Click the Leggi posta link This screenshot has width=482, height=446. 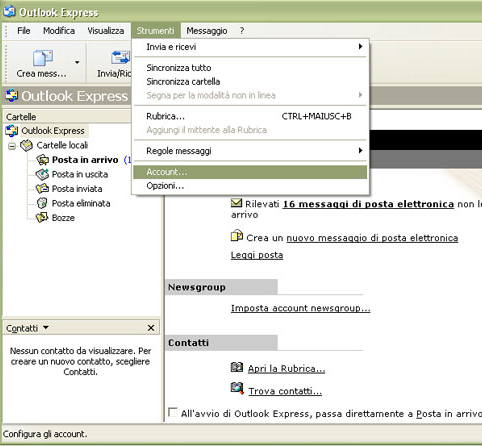(x=257, y=255)
